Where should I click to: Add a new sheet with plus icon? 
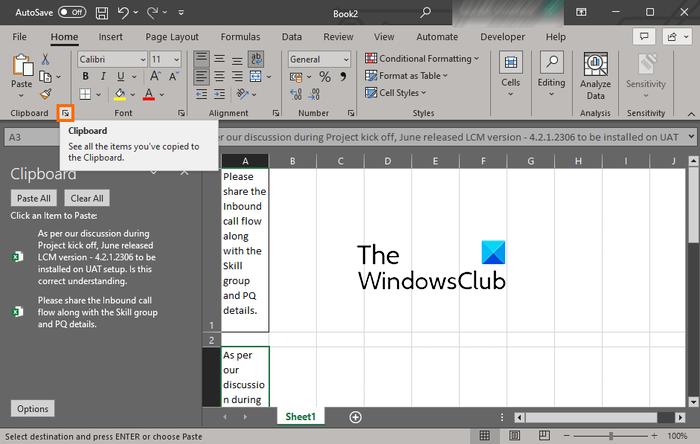(355, 416)
